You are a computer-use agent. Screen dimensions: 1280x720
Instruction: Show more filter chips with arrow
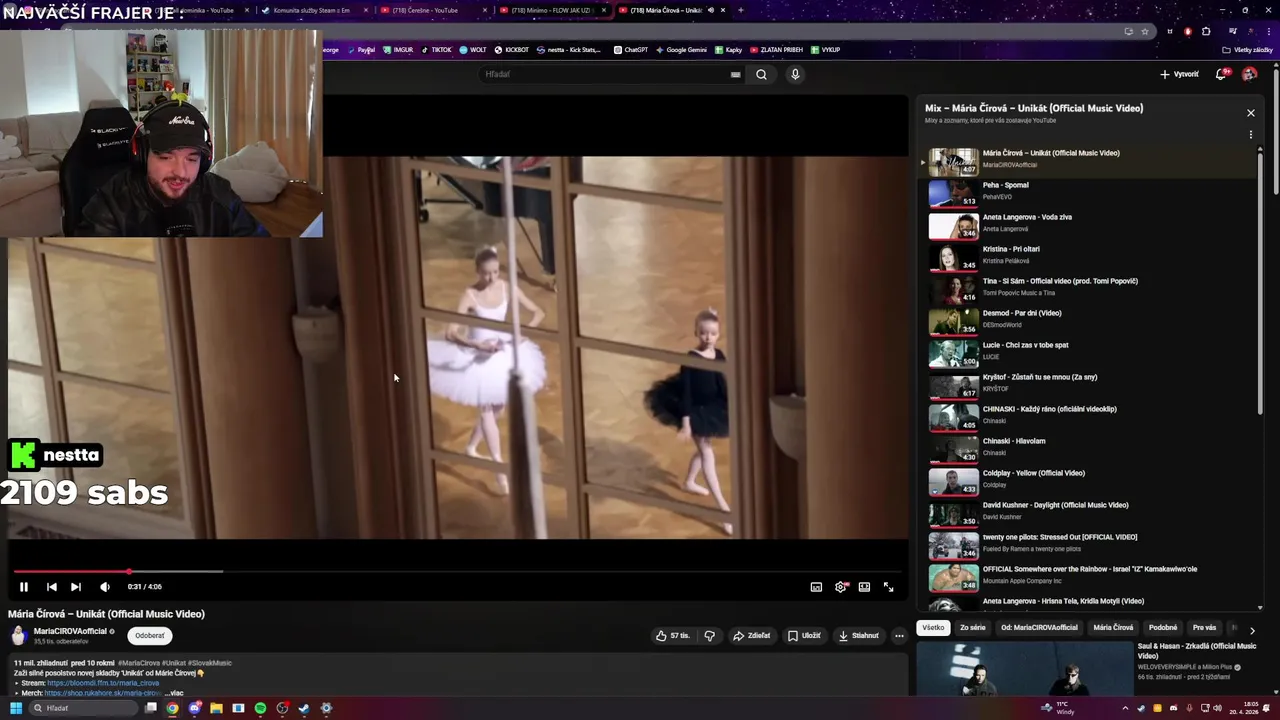point(1252,630)
